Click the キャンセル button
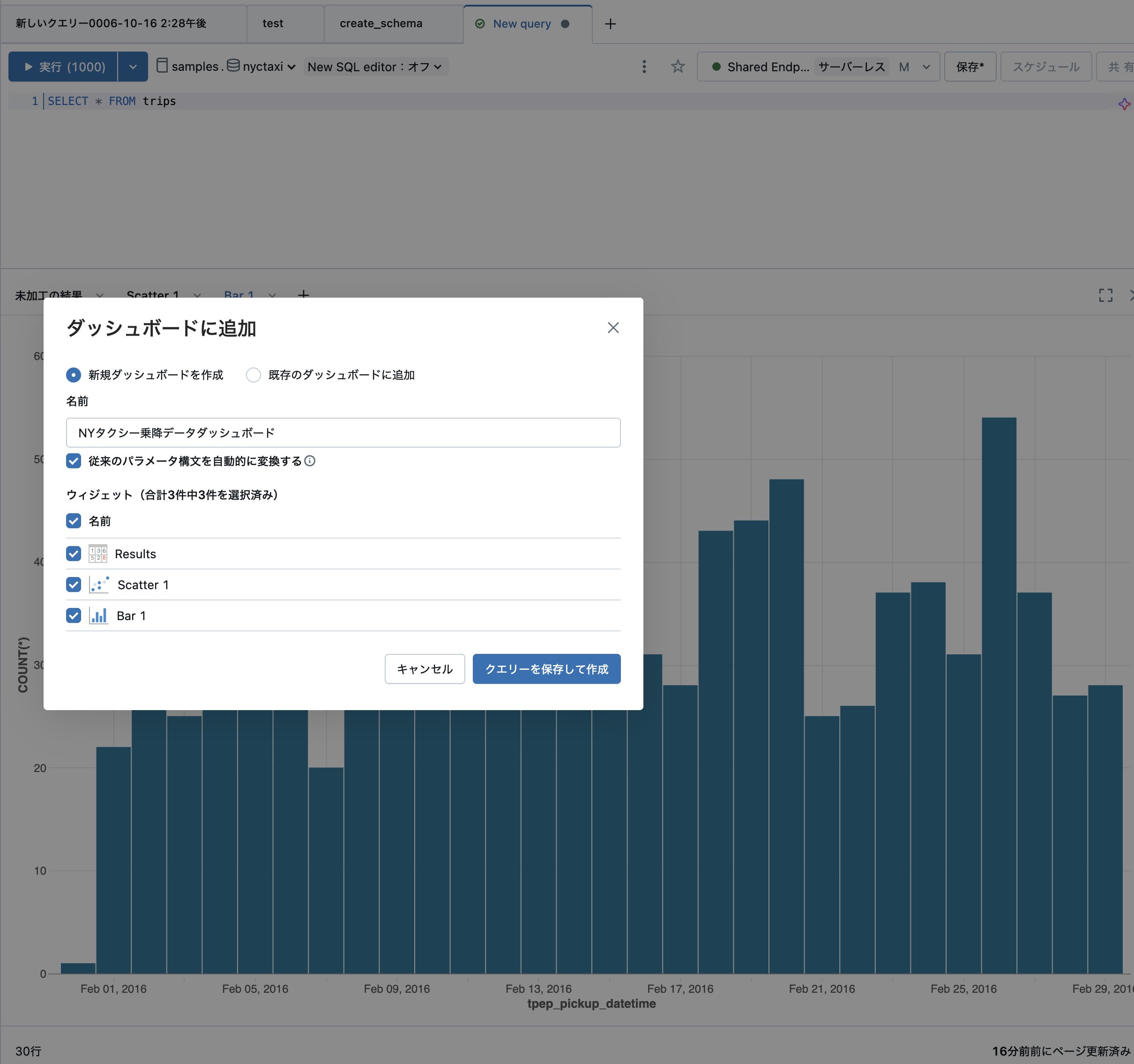The image size is (1134, 1064). click(x=425, y=669)
